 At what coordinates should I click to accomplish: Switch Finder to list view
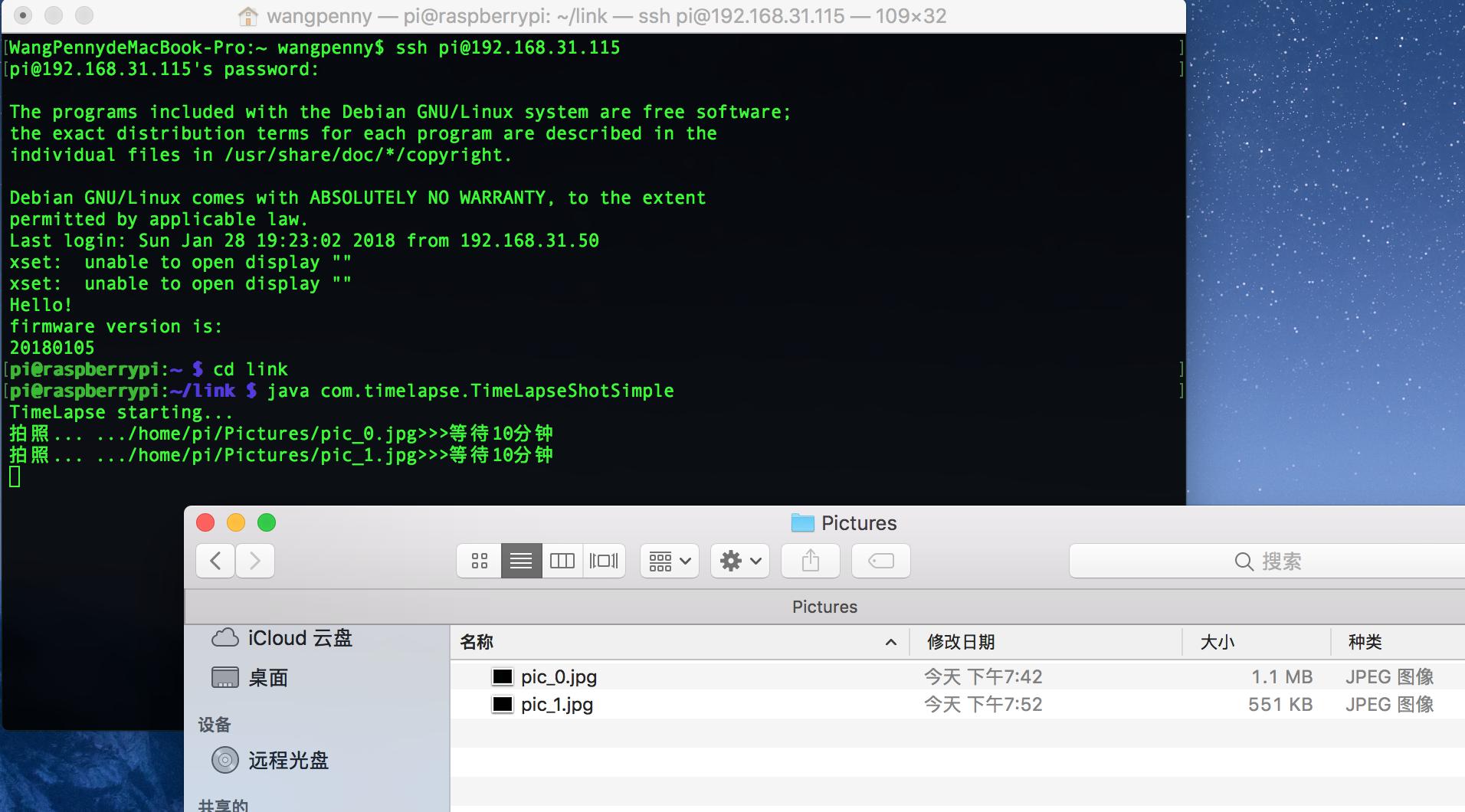coord(521,562)
